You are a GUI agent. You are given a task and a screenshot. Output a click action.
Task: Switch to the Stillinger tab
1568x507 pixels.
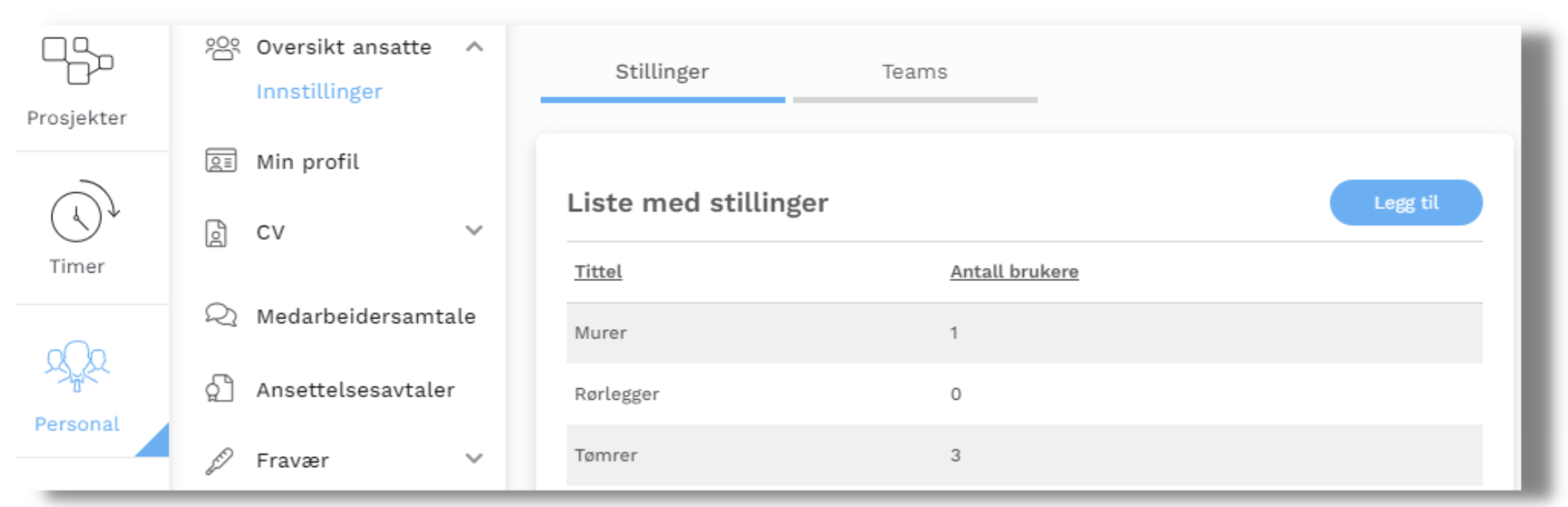click(662, 72)
